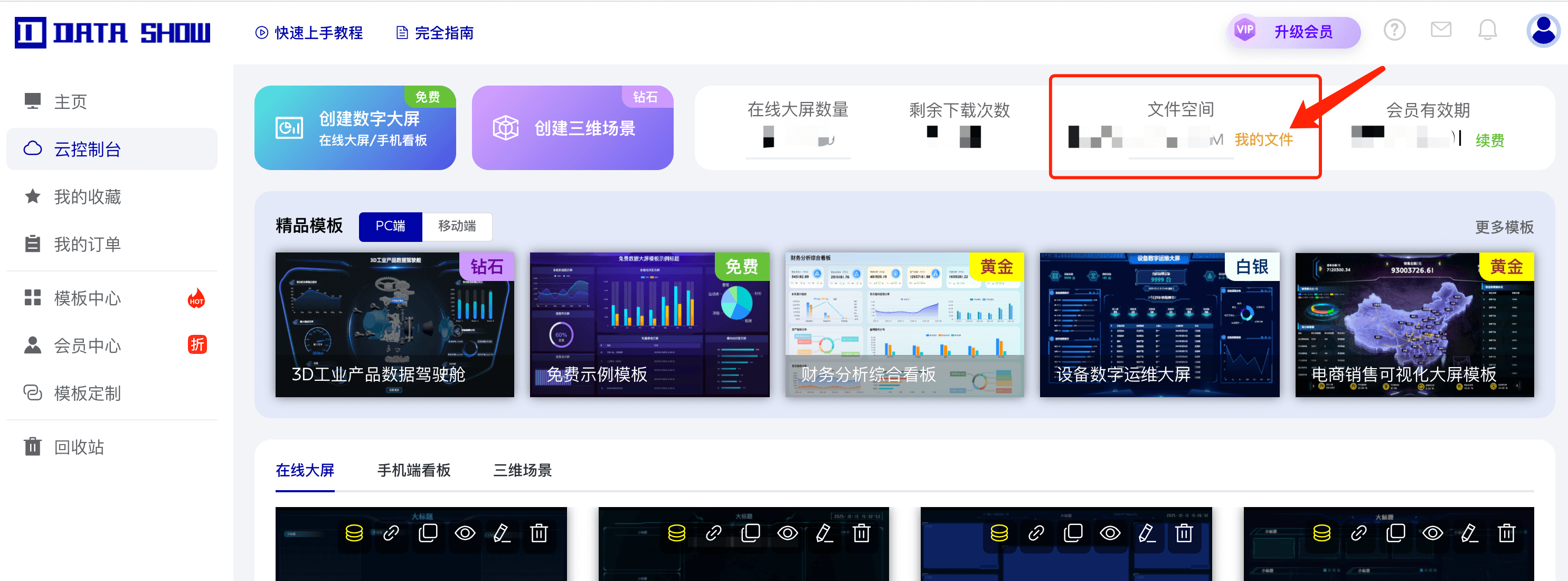
Task: Click the link icon on second dashboard card
Action: coord(713,533)
